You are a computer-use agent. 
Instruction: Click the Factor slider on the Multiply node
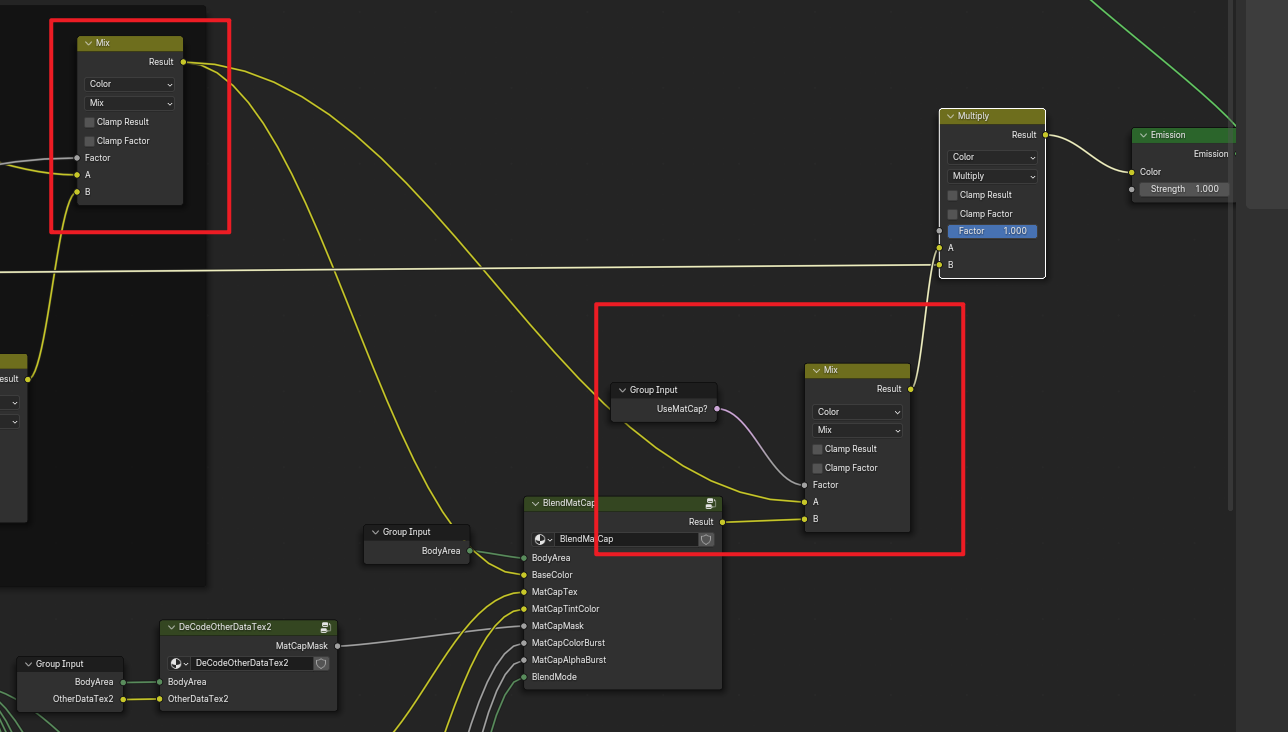point(992,231)
